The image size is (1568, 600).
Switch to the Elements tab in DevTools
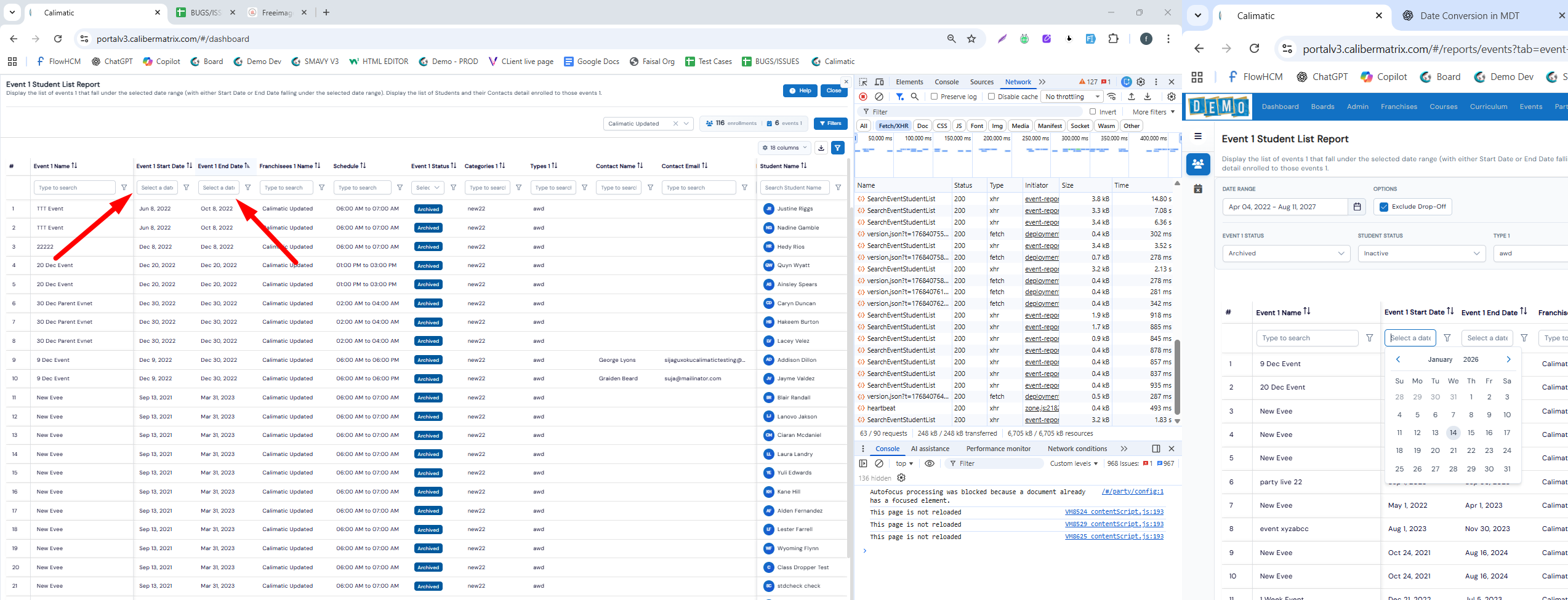[x=909, y=82]
